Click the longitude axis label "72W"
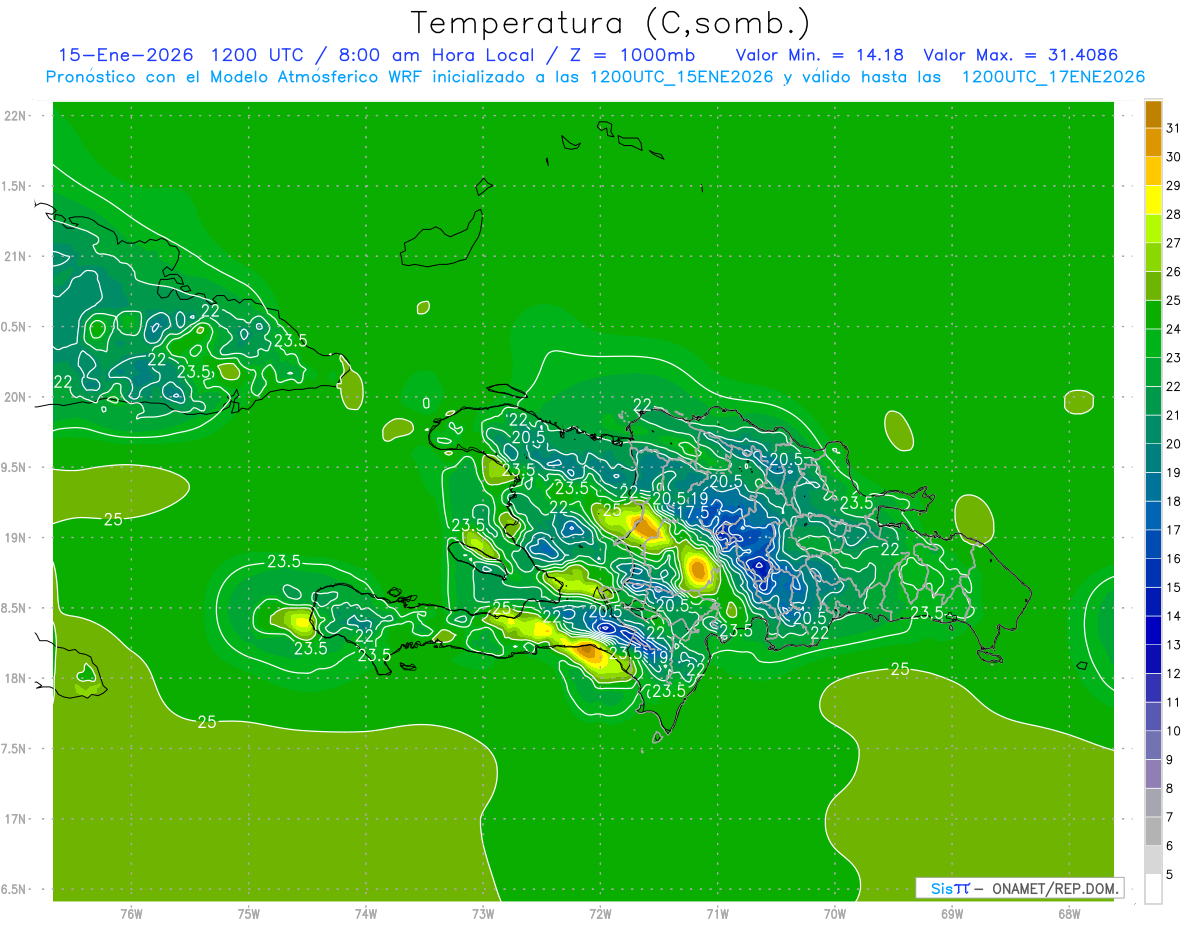This screenshot has width=1200, height=927. click(600, 914)
